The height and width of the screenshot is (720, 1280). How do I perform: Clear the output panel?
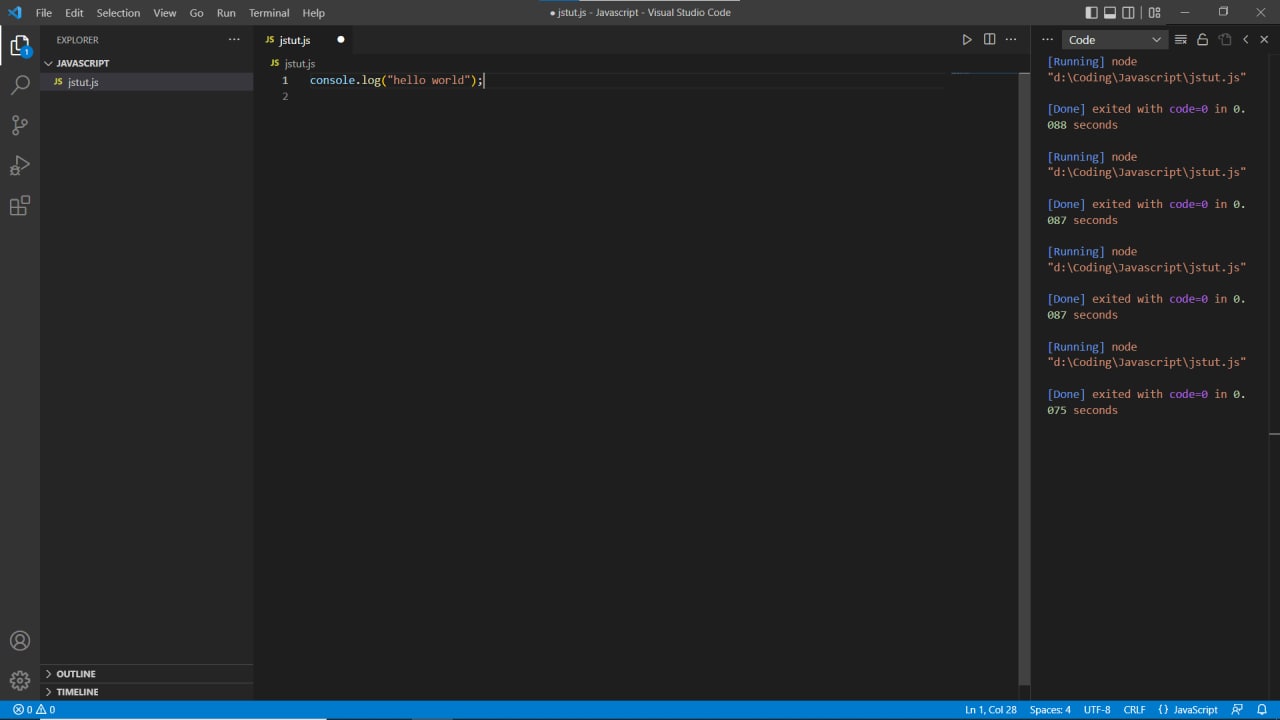1181,40
